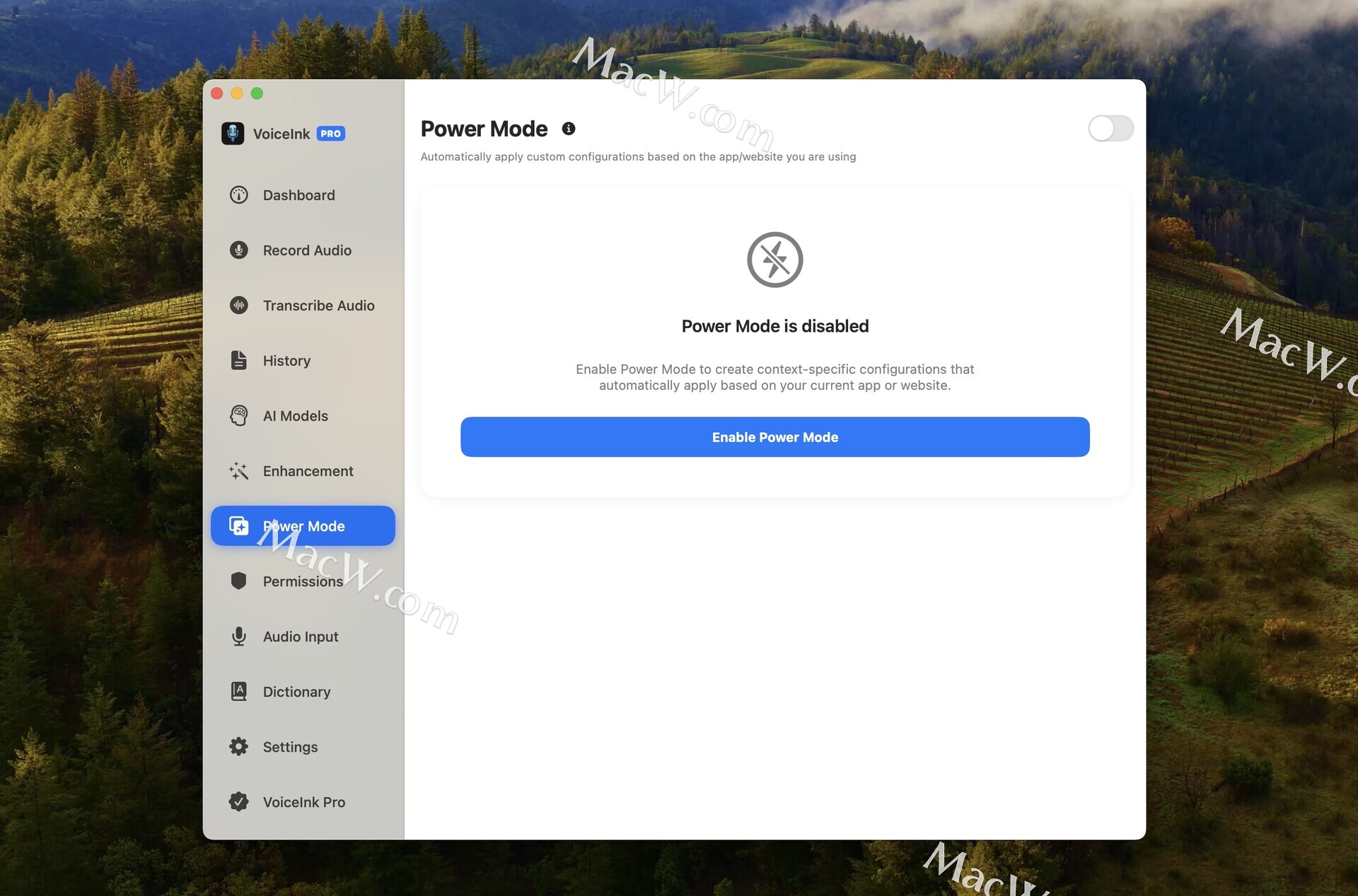Viewport: 1358px width, 896px height.
Task: Open the Dashboard section
Action: (303, 195)
